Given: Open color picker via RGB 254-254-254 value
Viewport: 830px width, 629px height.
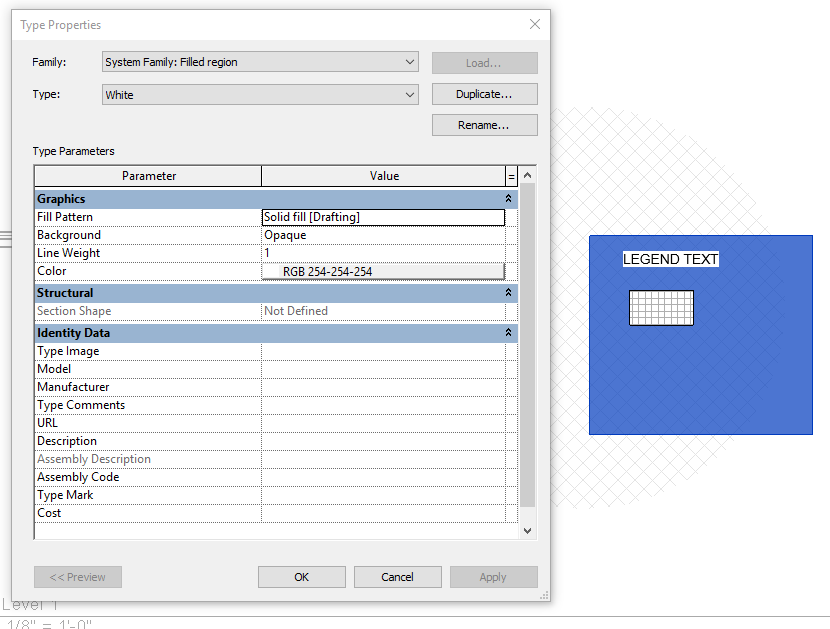Looking at the screenshot, I should [x=383, y=270].
